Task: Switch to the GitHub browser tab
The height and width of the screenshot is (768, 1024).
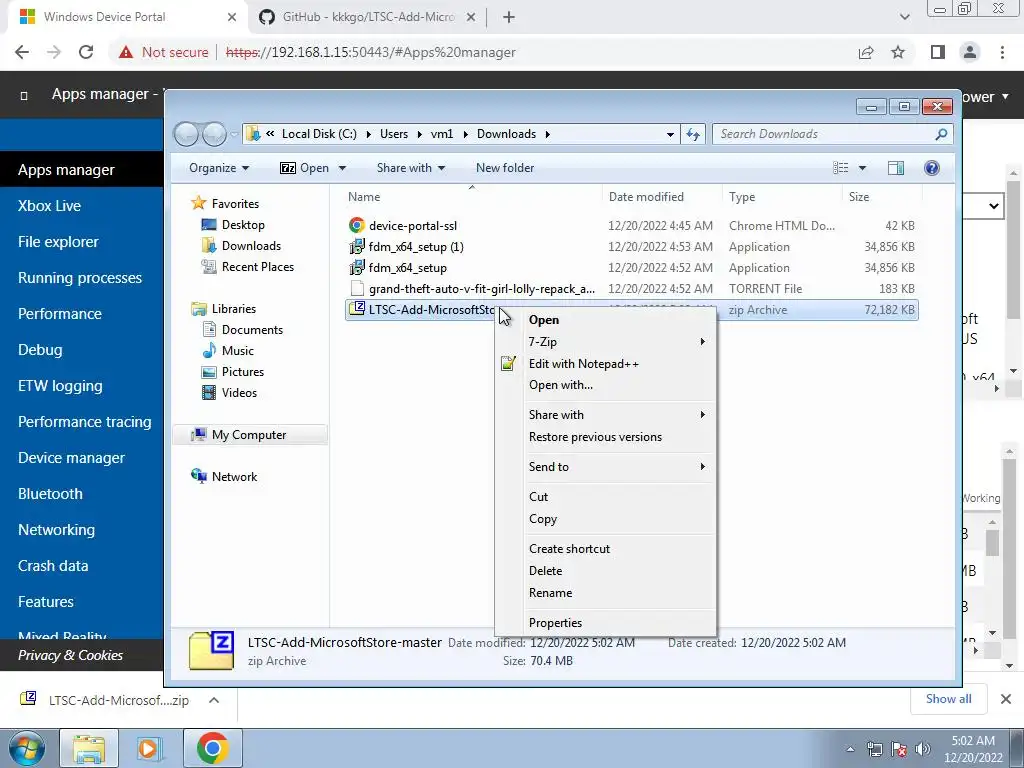Action: tap(367, 17)
